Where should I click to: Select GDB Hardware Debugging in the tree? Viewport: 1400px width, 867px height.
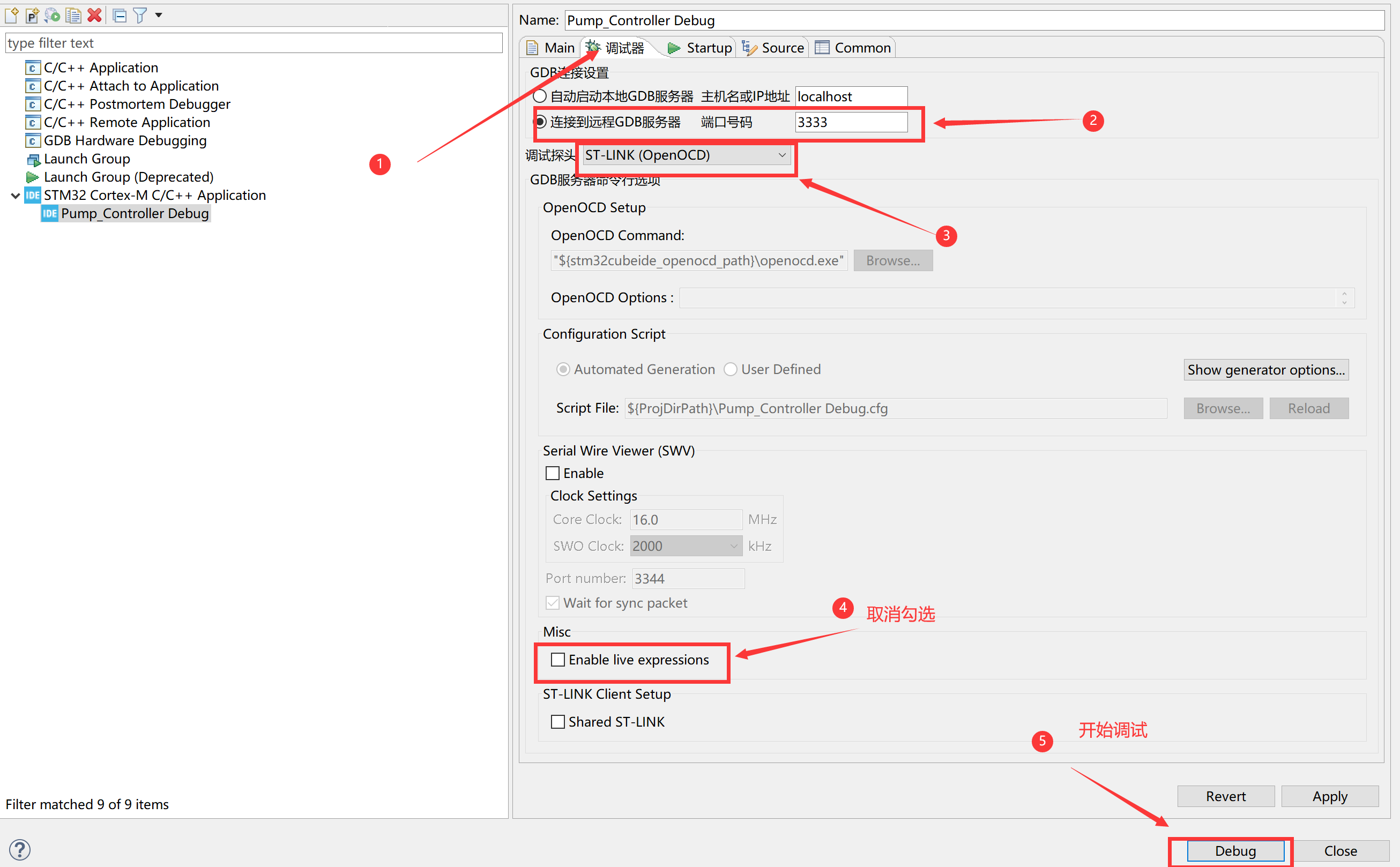[124, 140]
